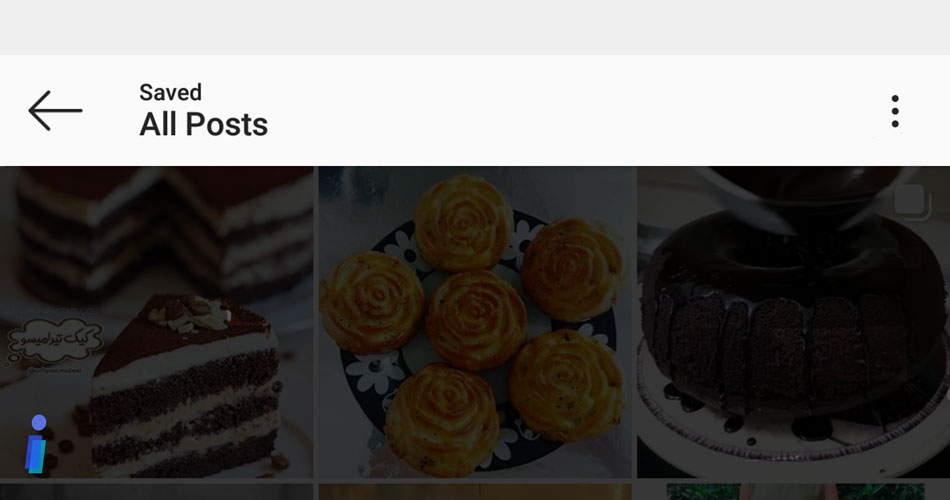Open the rose-shaped pastries saved post
The width and height of the screenshot is (950, 500).
tap(475, 322)
